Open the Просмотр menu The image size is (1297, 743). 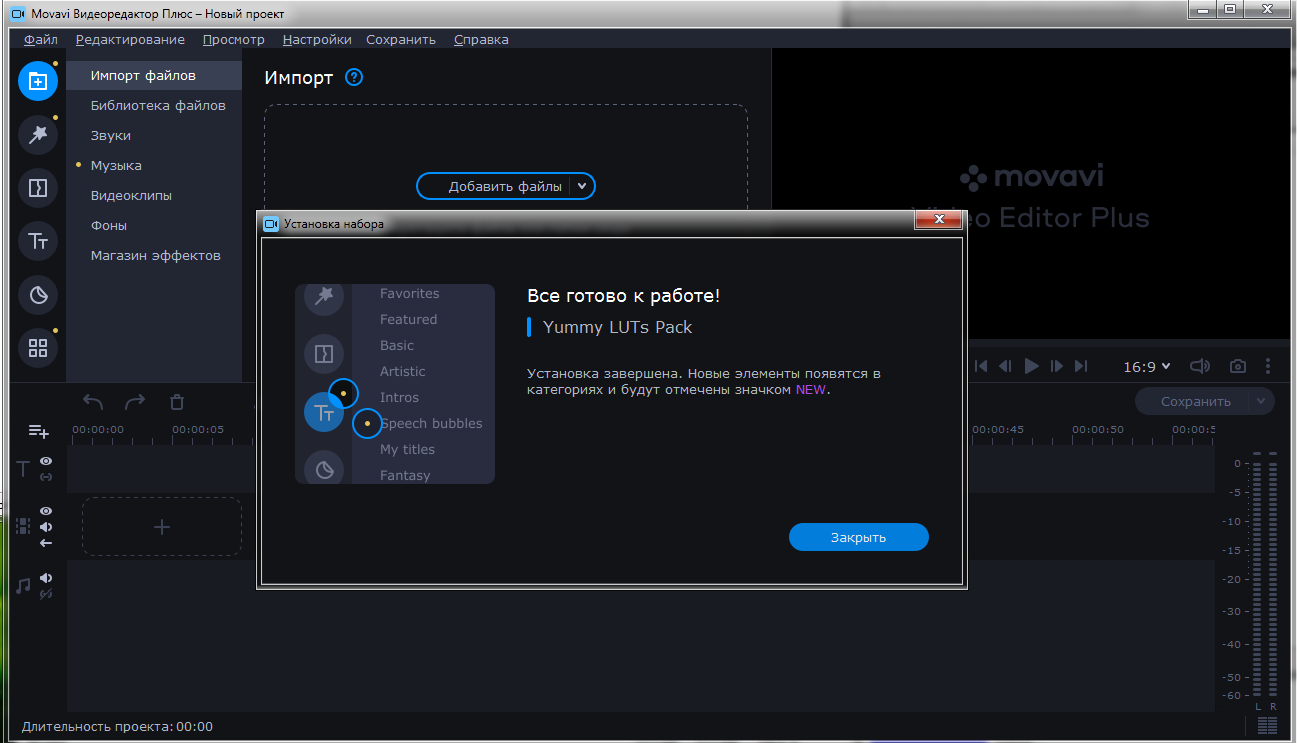click(233, 39)
